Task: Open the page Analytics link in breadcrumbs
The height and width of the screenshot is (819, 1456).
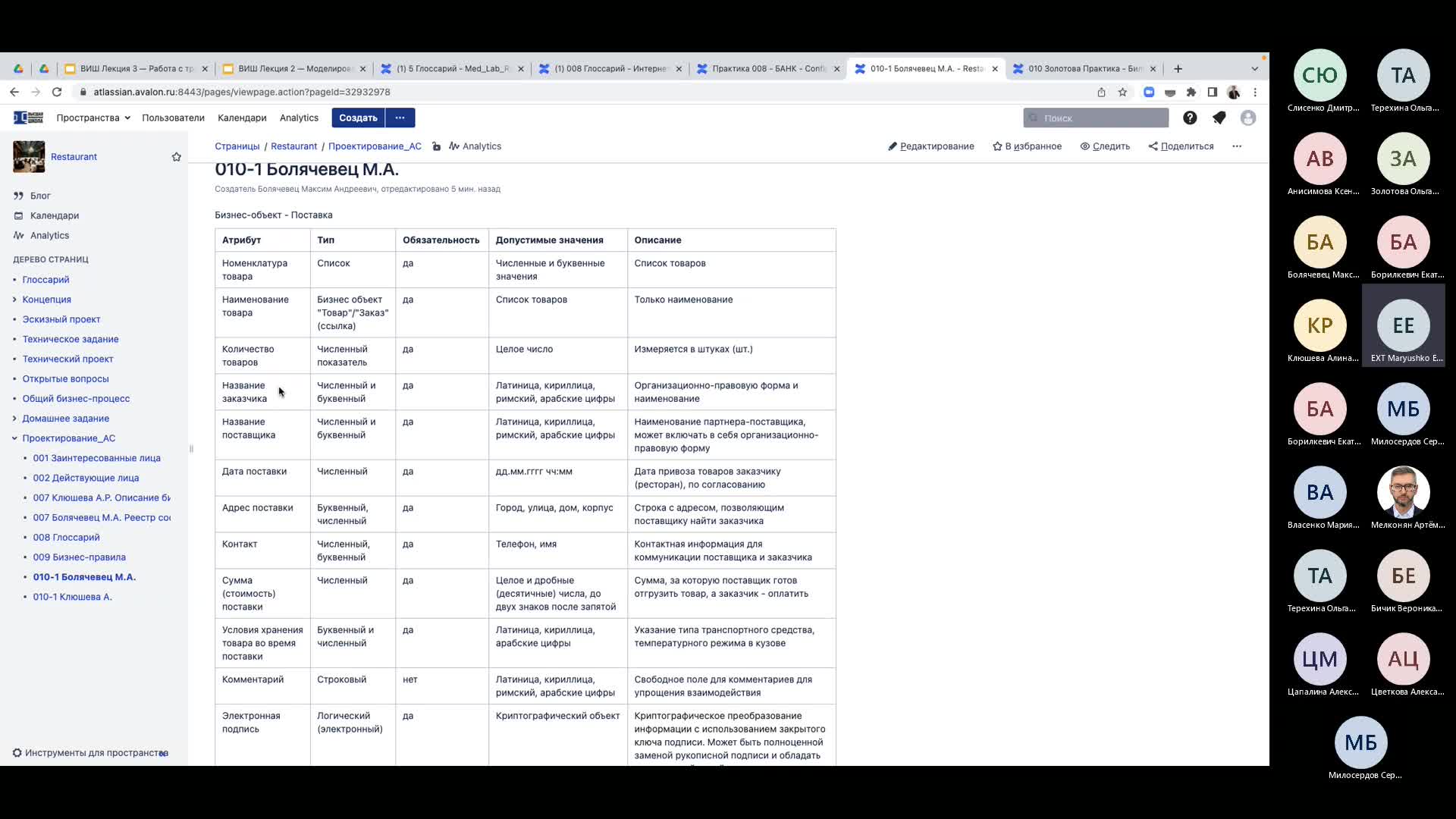Action: click(475, 146)
